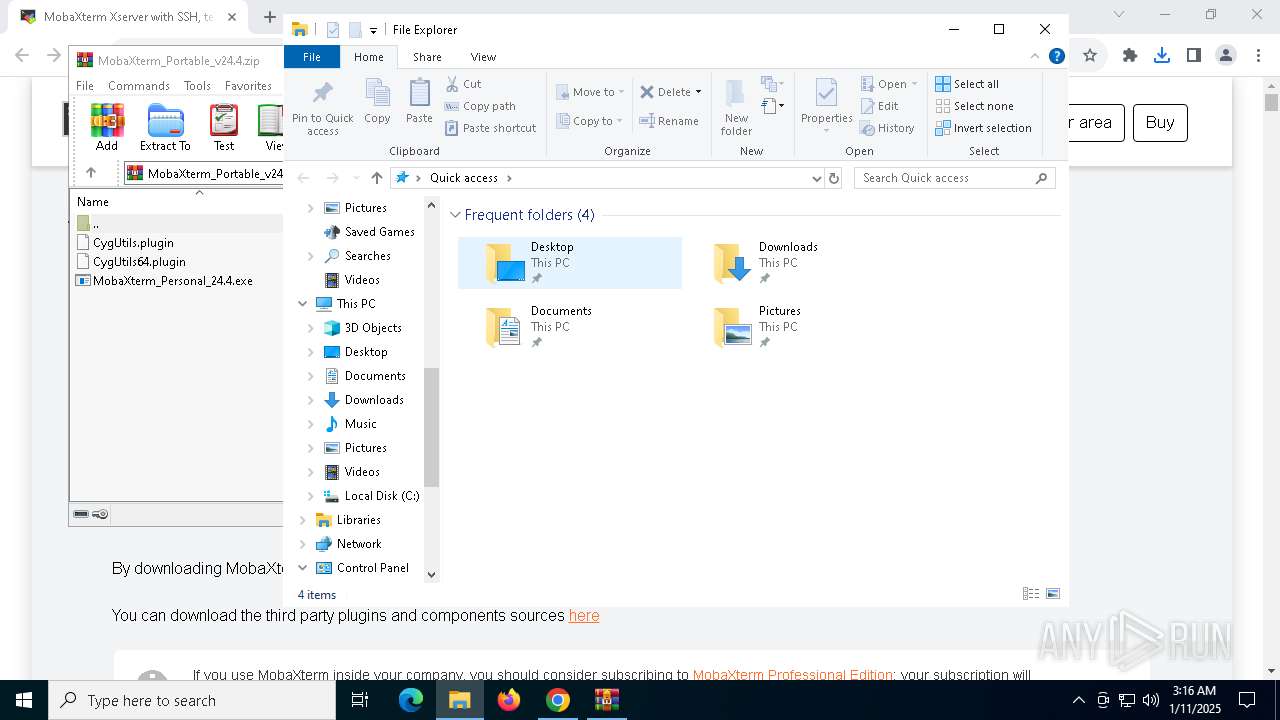Create a New folder

coord(736,107)
